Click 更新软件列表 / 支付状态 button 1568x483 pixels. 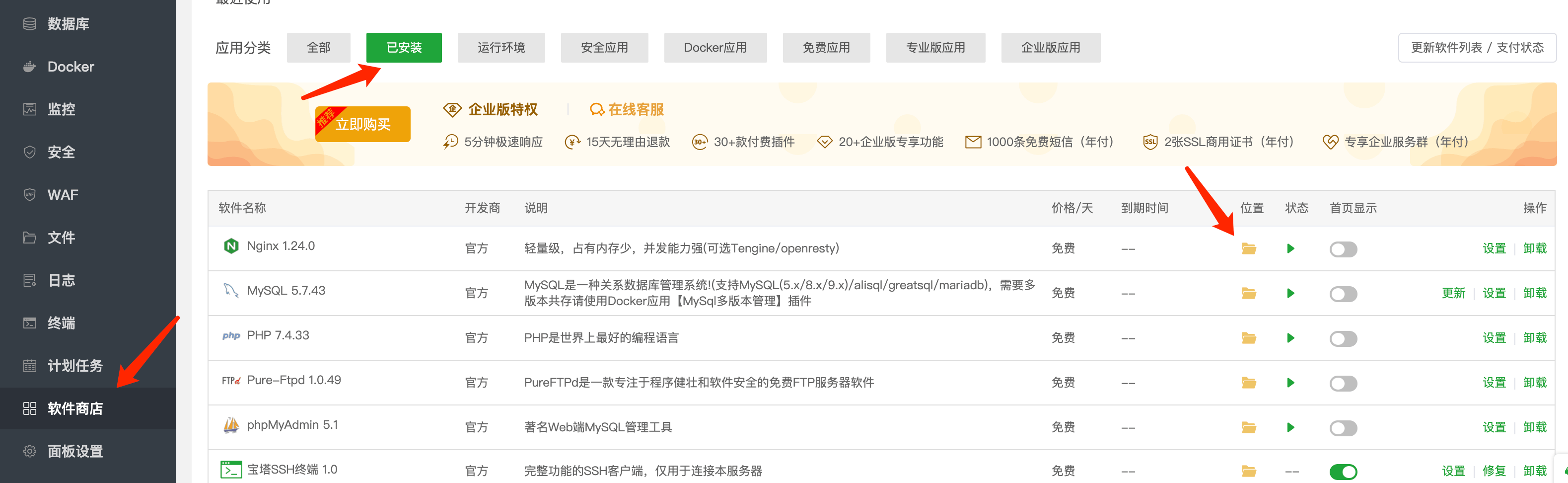(1477, 48)
